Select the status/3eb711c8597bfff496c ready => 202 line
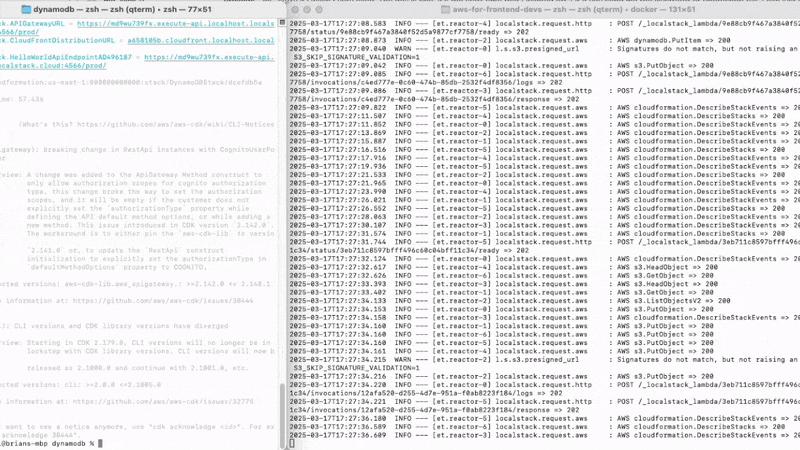 [411, 251]
